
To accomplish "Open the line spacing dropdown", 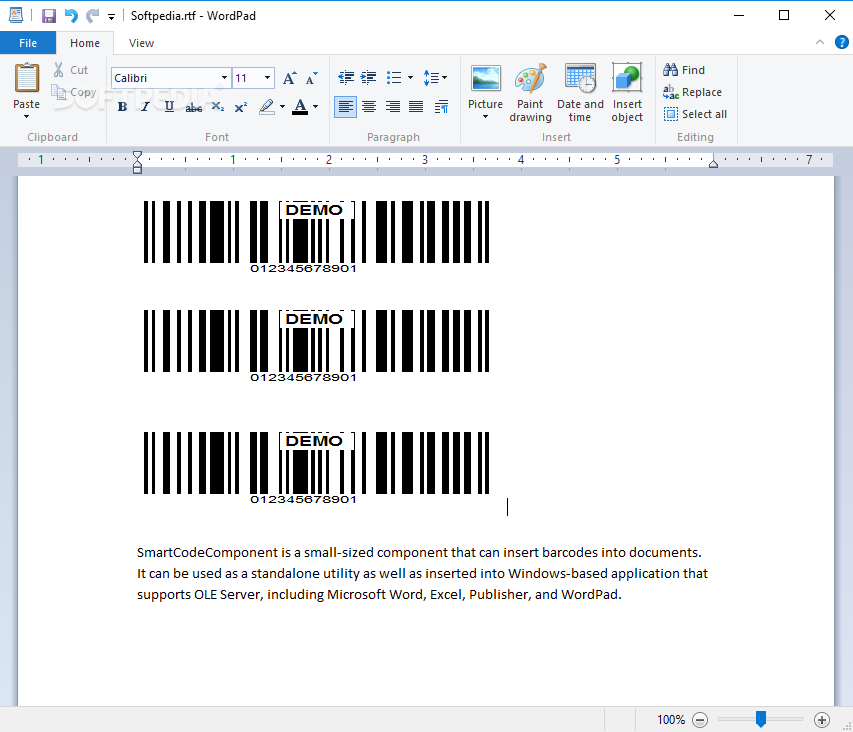I will pos(435,78).
